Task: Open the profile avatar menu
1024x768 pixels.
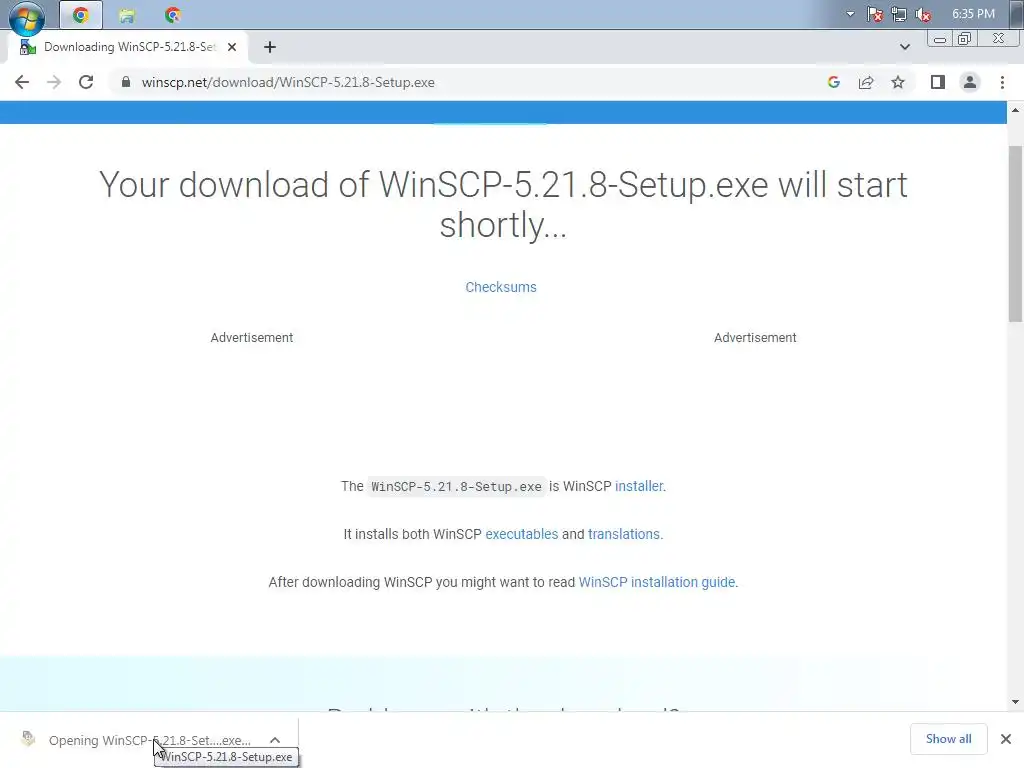Action: (970, 82)
